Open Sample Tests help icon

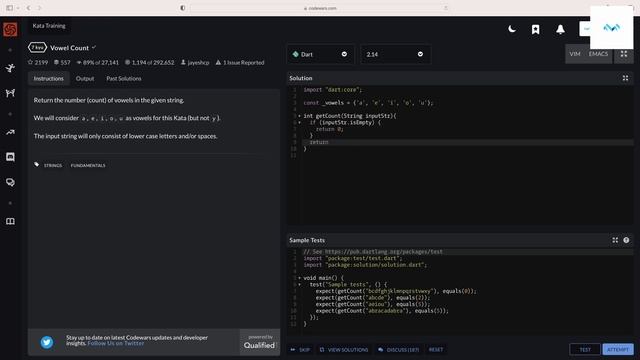tap(626, 240)
